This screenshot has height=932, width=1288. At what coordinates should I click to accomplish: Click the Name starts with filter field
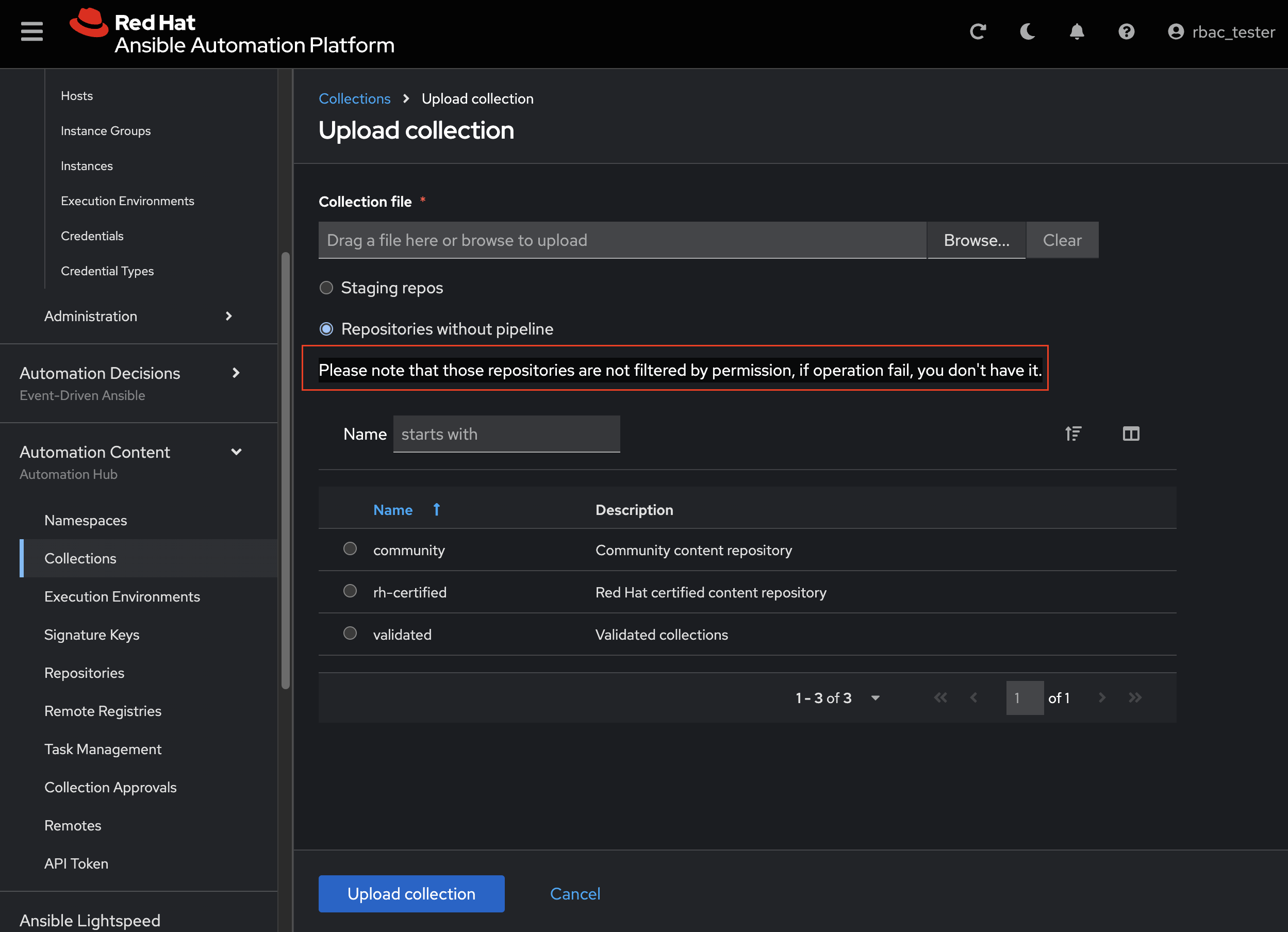click(x=506, y=434)
